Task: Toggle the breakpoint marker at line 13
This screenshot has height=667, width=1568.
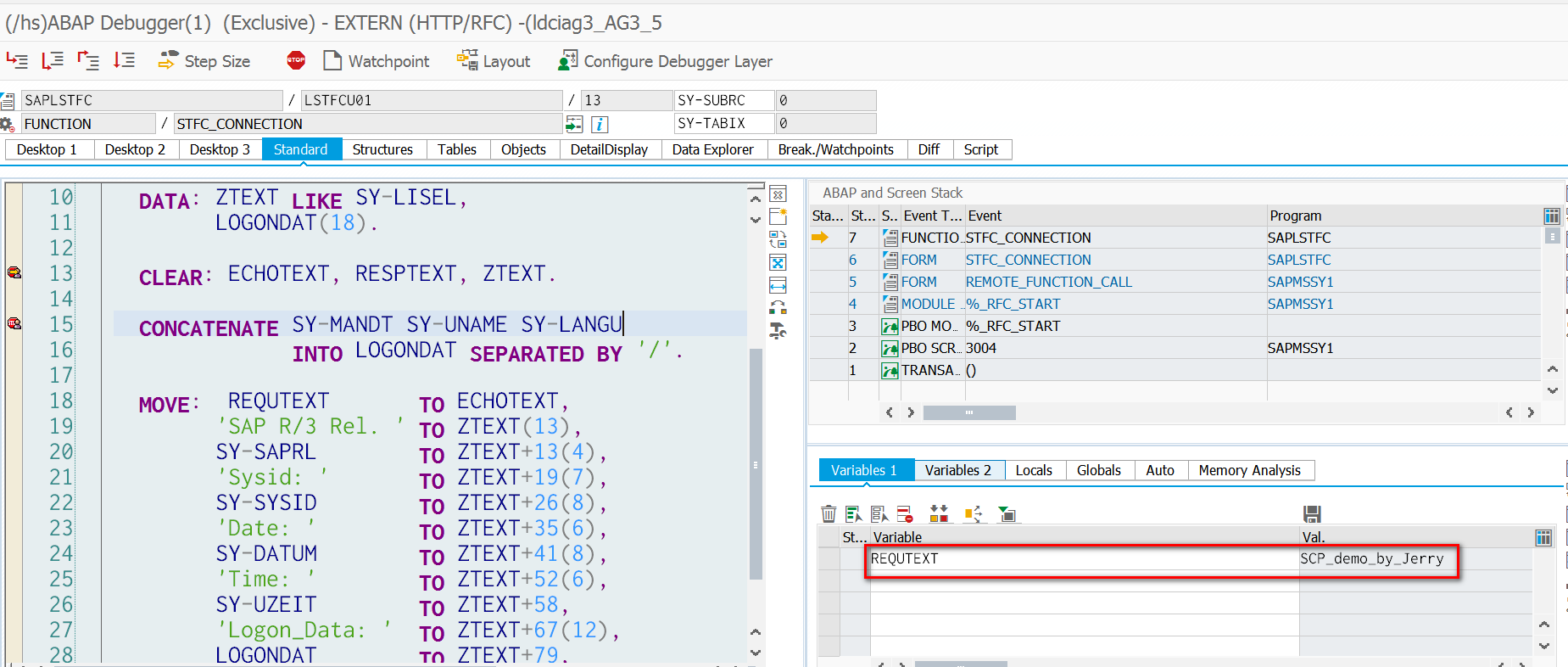Action: tap(14, 272)
